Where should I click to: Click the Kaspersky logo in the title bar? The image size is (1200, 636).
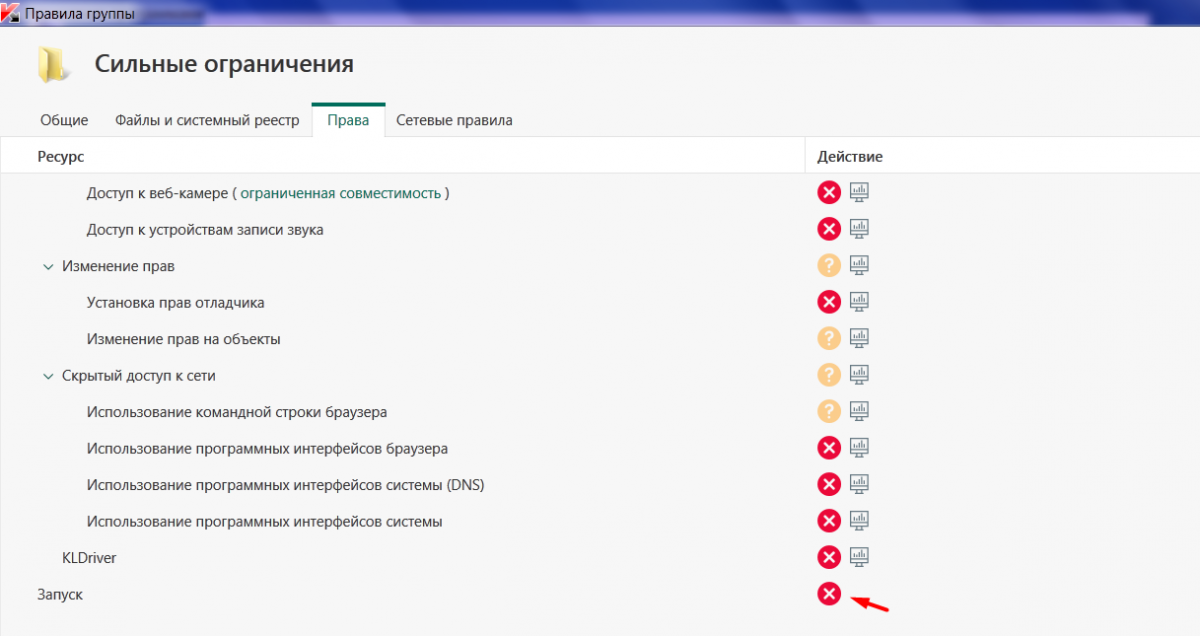click(x=10, y=13)
